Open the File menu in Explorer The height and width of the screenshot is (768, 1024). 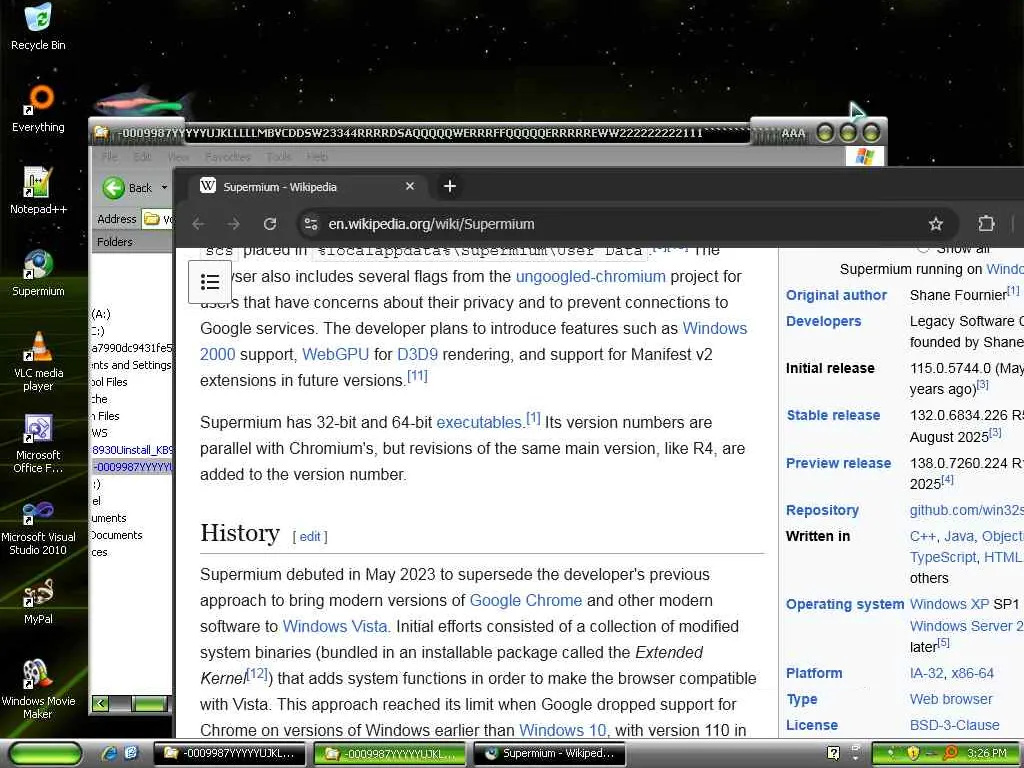tap(110, 157)
